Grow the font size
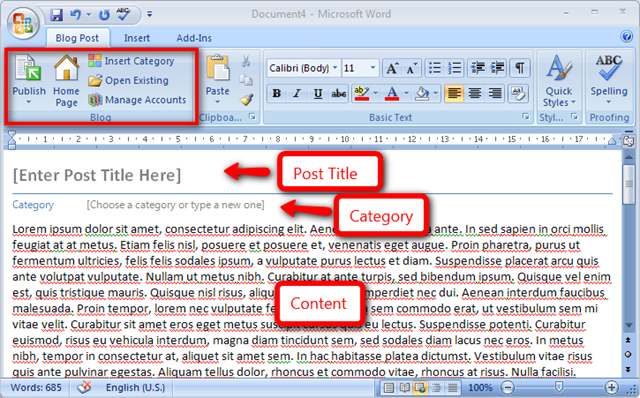This screenshot has height=398, width=640. click(x=392, y=68)
